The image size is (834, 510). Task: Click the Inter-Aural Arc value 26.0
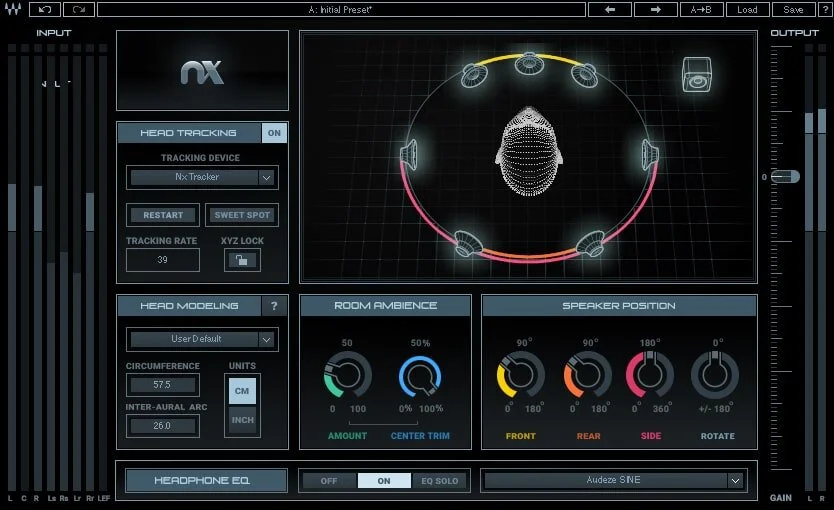[163, 425]
